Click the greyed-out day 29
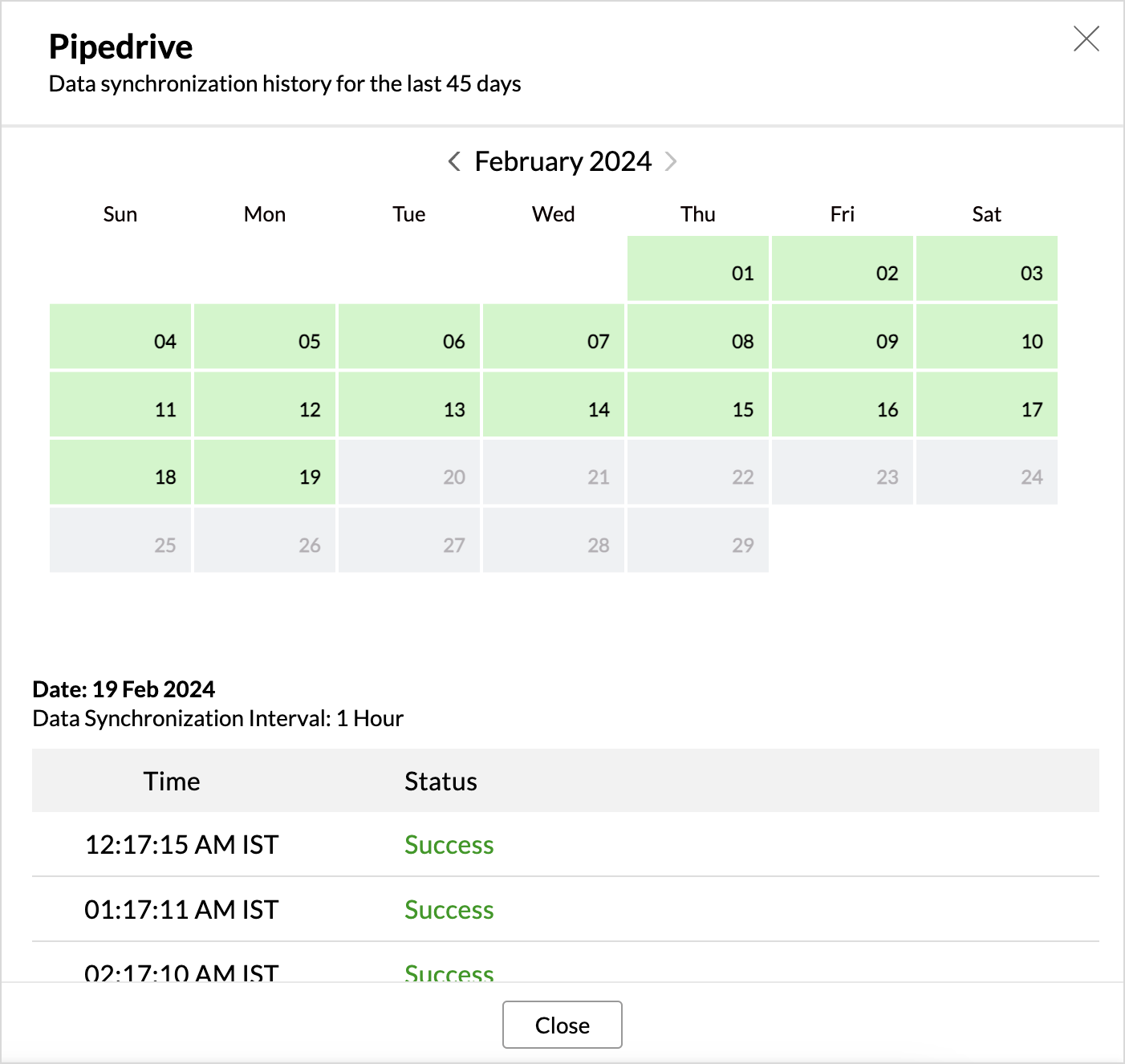1125x1064 pixels. 698,540
